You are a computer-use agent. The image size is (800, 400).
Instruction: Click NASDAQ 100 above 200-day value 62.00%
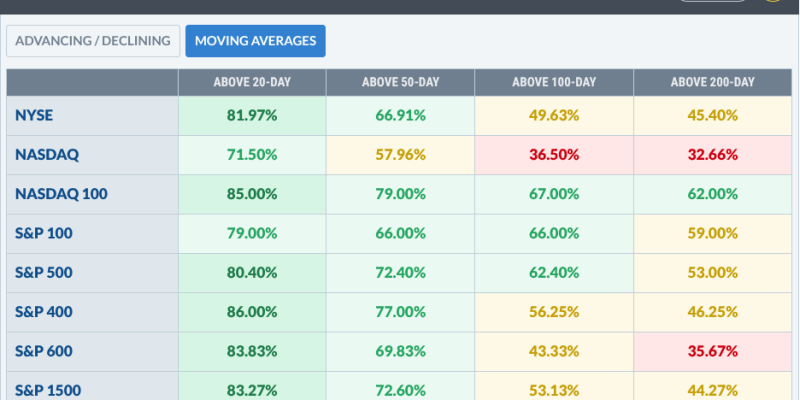click(x=713, y=194)
